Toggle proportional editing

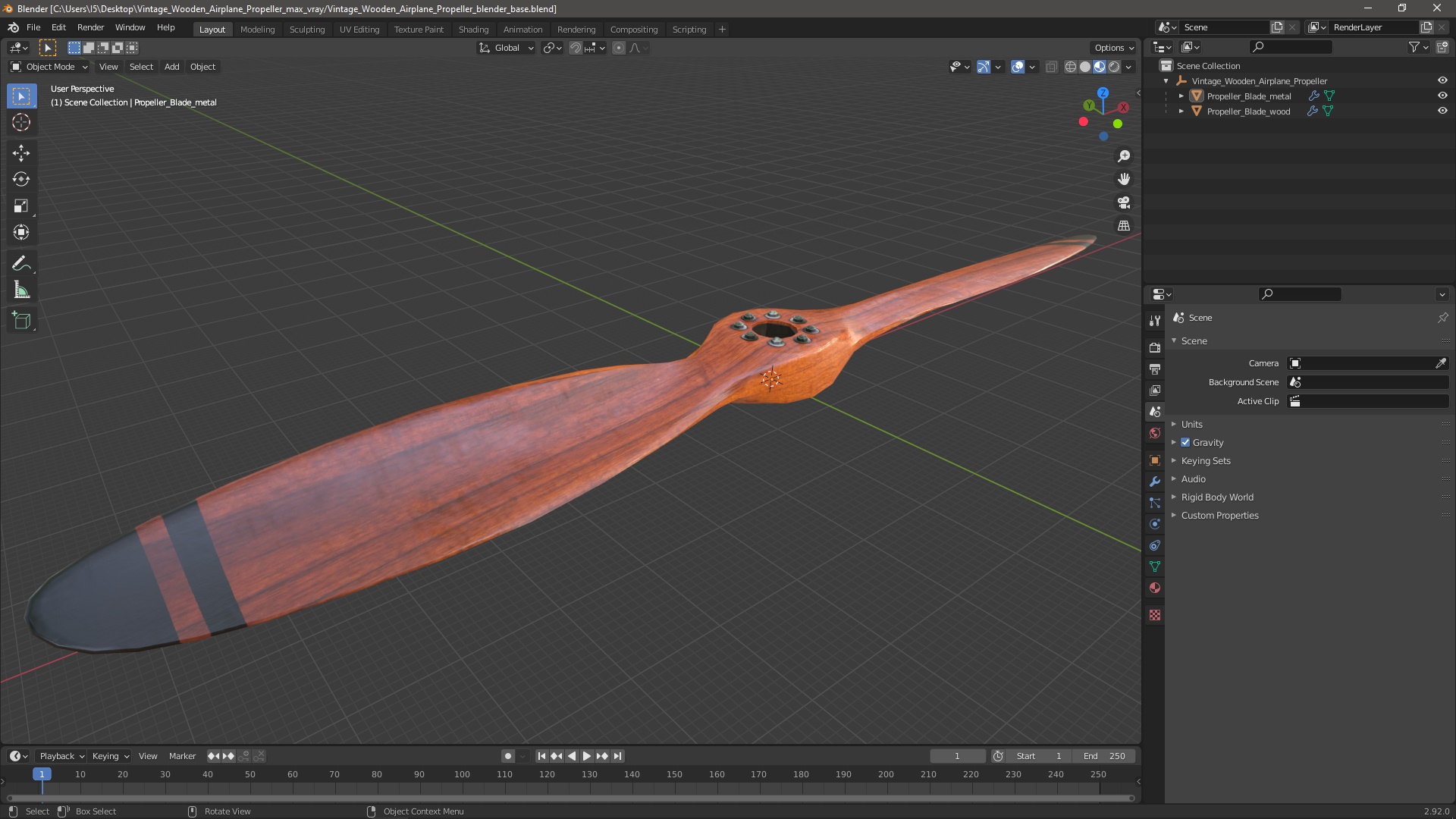point(619,48)
